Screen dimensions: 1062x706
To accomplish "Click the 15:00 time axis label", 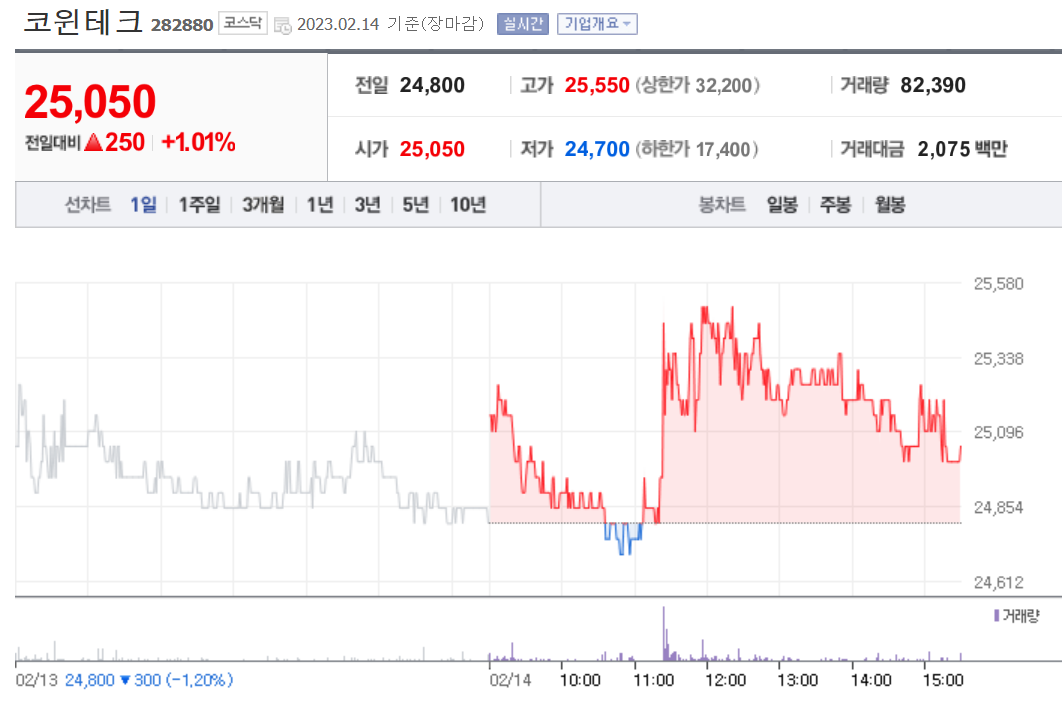I will tap(942, 680).
